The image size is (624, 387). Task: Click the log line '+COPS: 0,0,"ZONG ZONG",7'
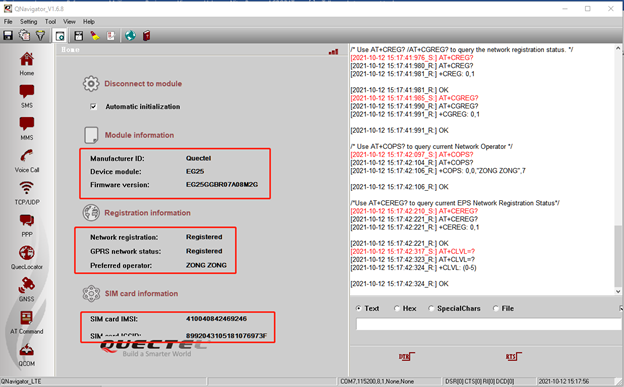tap(438, 170)
